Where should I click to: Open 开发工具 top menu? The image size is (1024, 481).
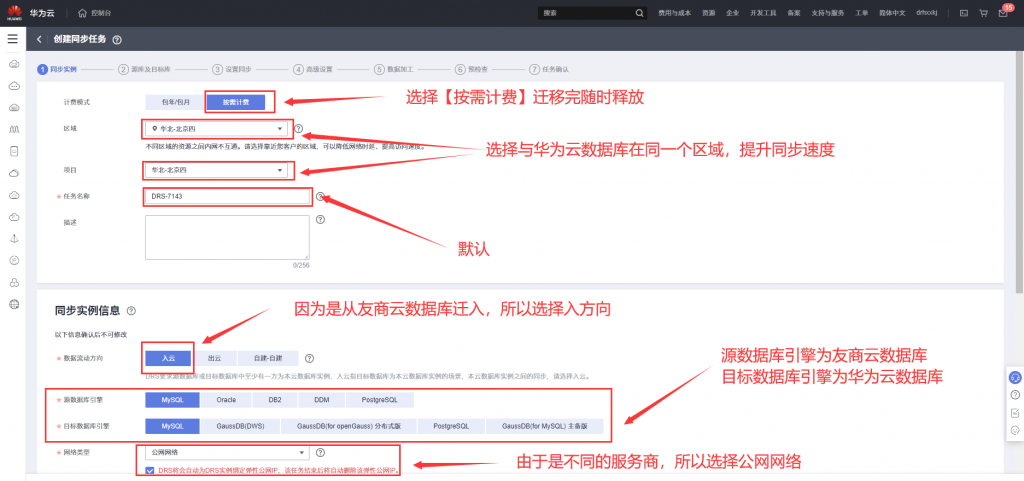click(x=763, y=13)
